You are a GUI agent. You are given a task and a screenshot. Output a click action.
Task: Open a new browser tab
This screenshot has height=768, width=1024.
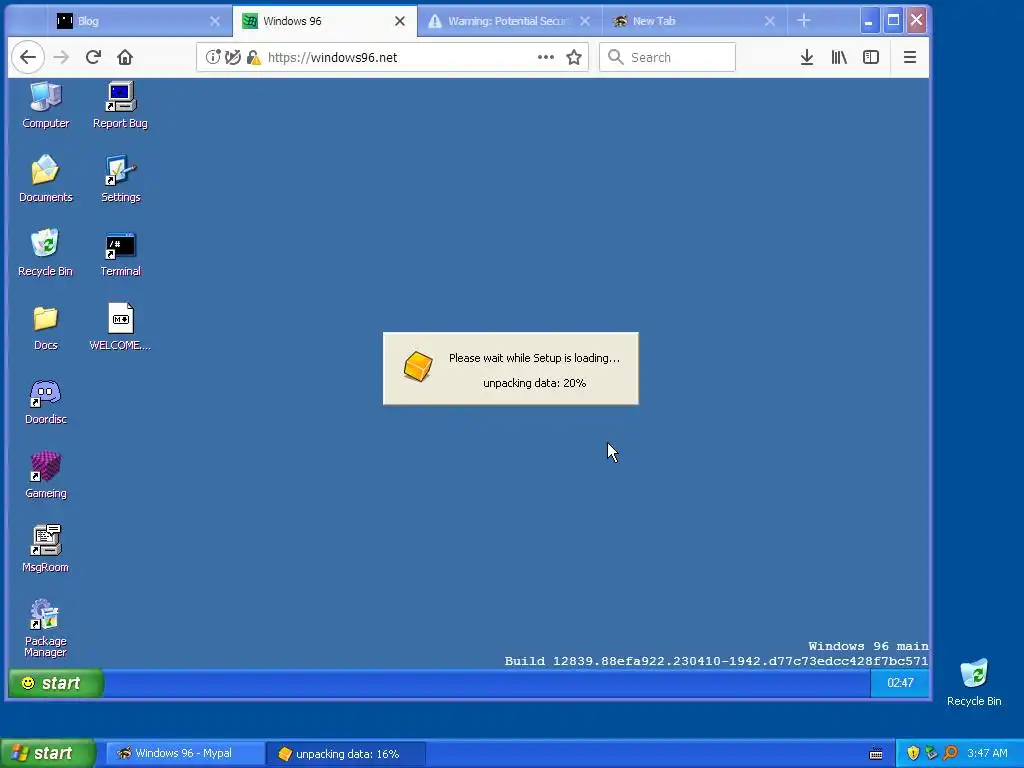point(804,21)
